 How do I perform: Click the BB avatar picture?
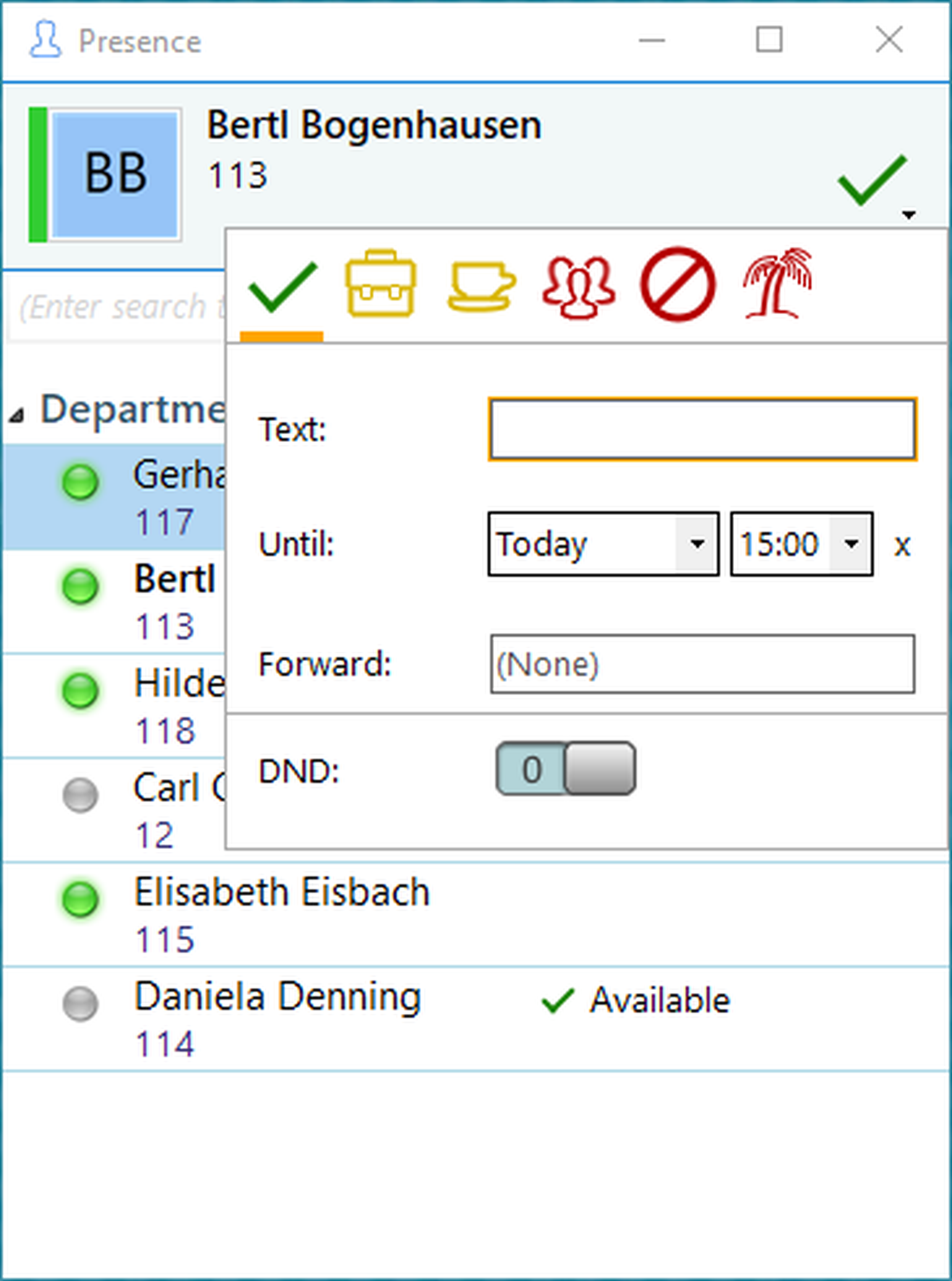115,174
